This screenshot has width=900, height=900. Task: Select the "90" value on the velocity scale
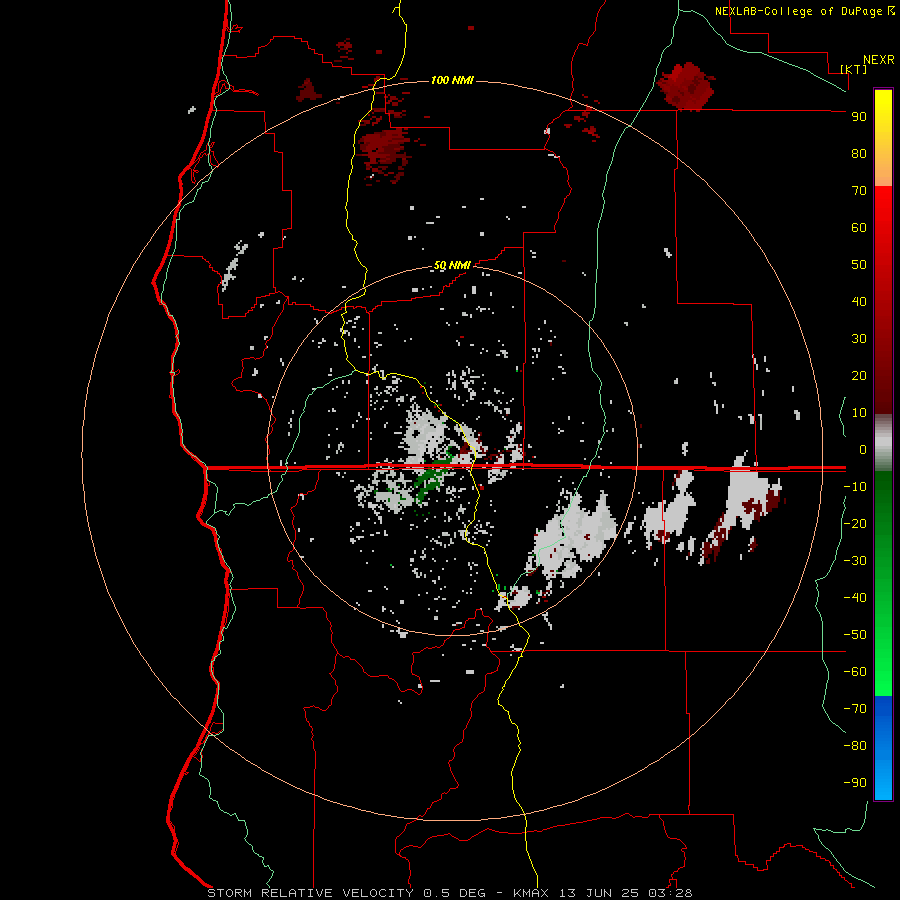tap(859, 117)
